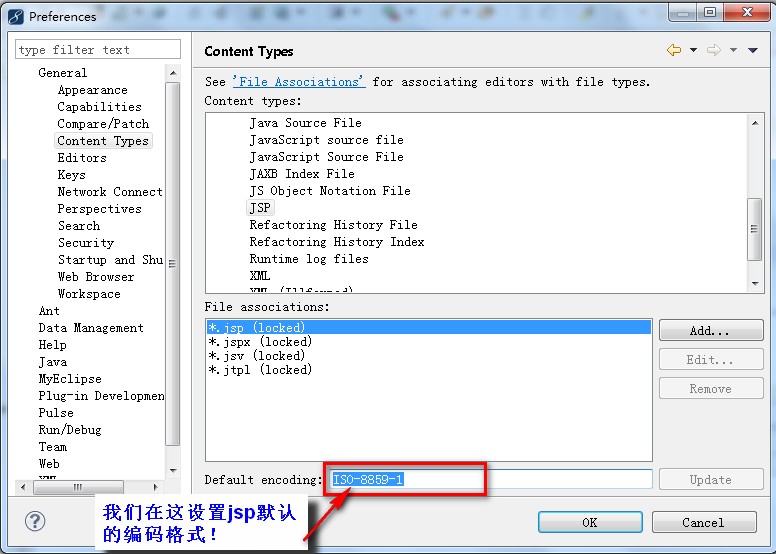776x554 pixels.
Task: Select the Workspace preference page
Action: point(89,294)
